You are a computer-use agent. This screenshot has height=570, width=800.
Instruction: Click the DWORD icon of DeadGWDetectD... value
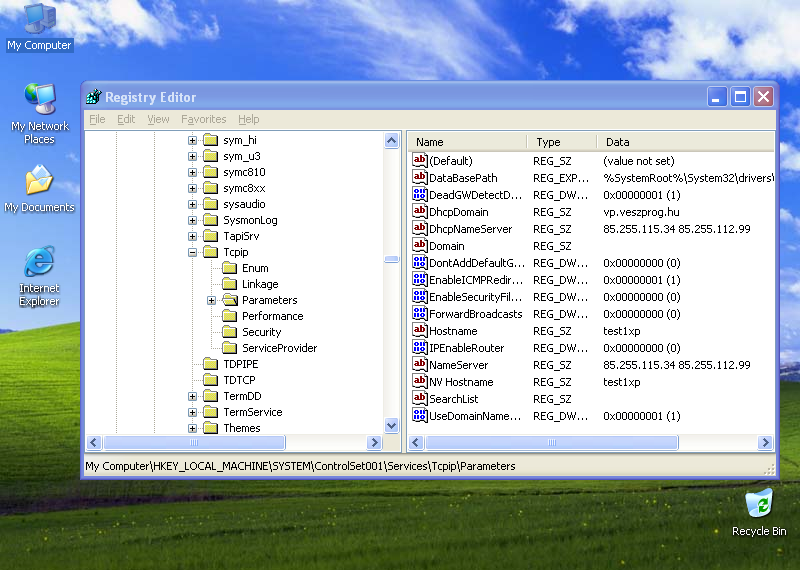point(419,194)
